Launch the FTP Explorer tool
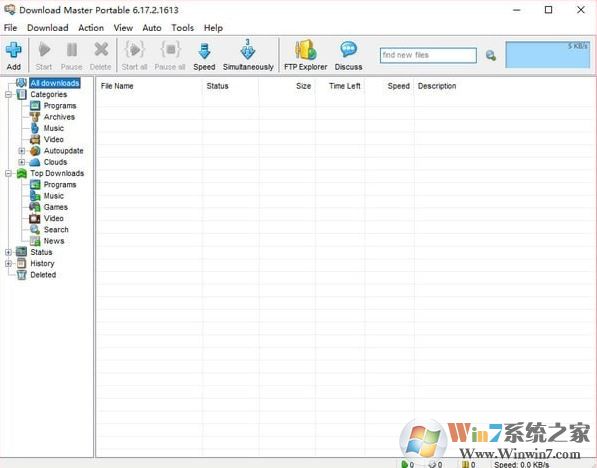The image size is (597, 468). pos(305,56)
